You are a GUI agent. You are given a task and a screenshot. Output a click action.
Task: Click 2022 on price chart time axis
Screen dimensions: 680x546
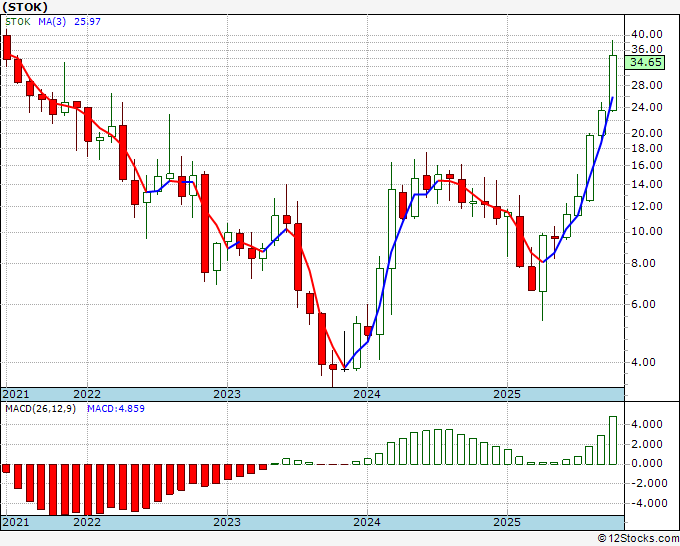(x=87, y=394)
